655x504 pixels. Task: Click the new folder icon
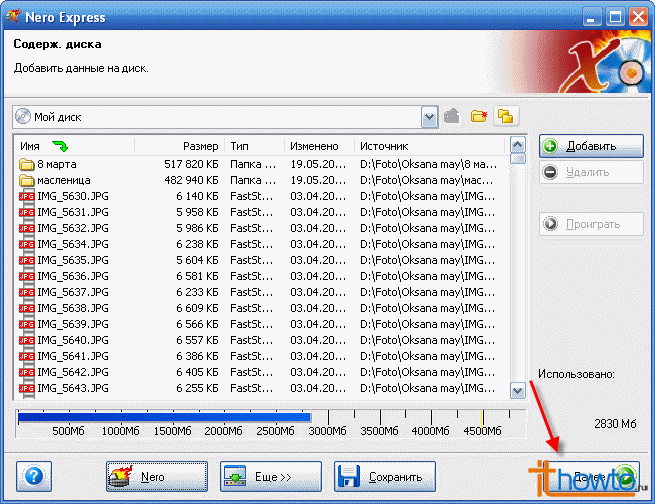[478, 116]
